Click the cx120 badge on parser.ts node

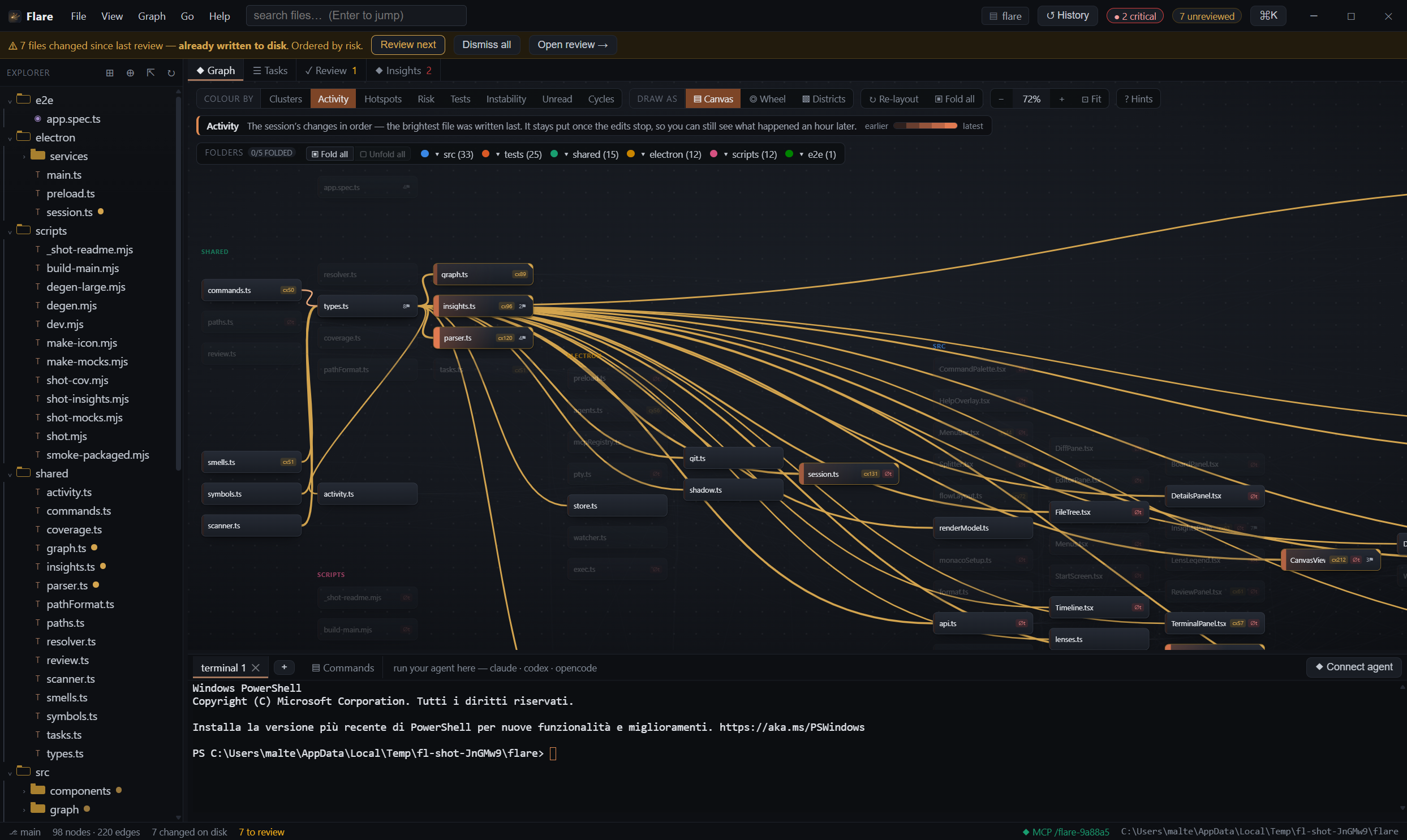[x=505, y=338]
